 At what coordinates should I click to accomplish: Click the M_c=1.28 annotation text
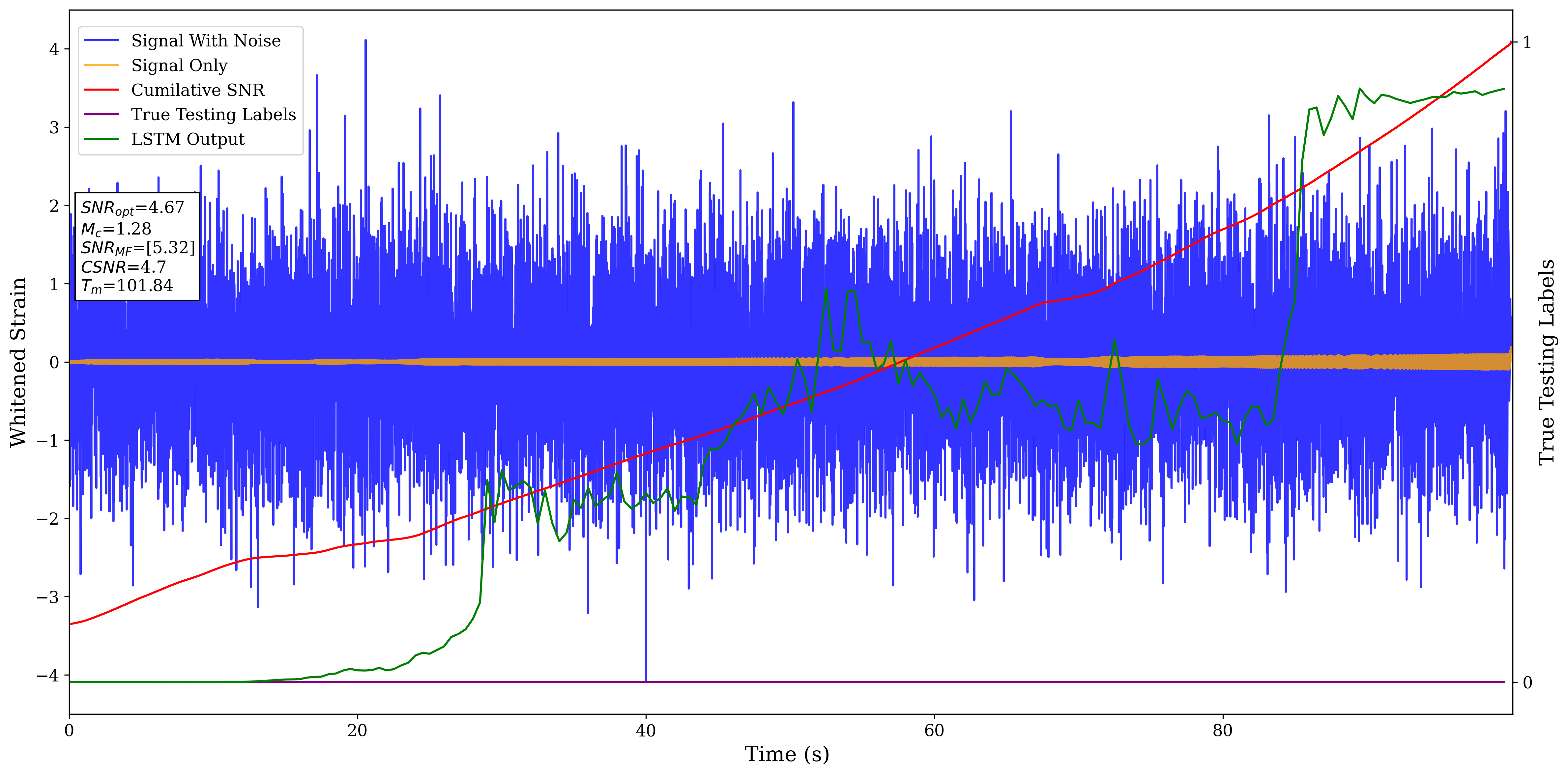[116, 229]
